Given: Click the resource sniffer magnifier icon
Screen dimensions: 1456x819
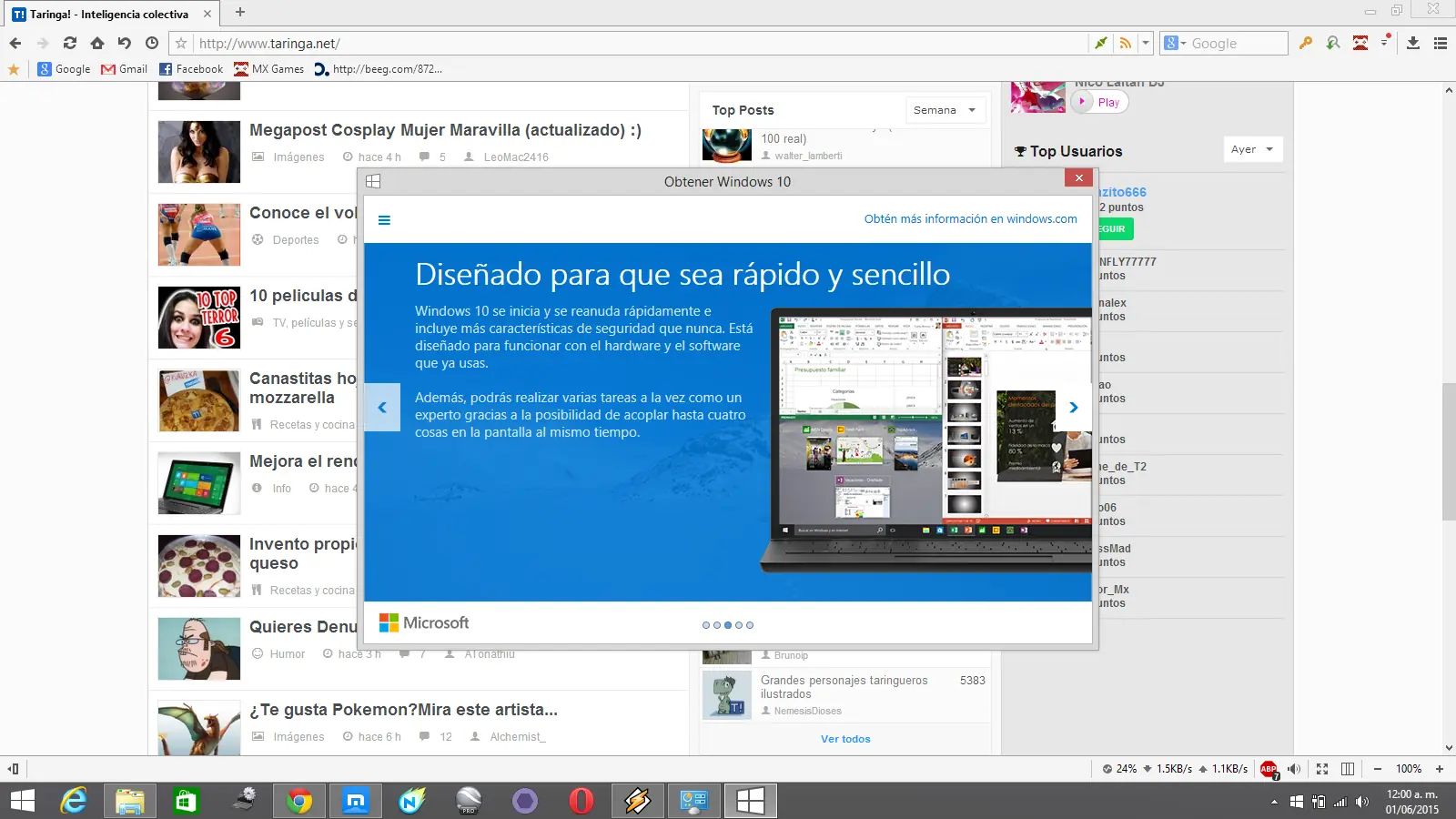Looking at the screenshot, I should [x=1333, y=43].
